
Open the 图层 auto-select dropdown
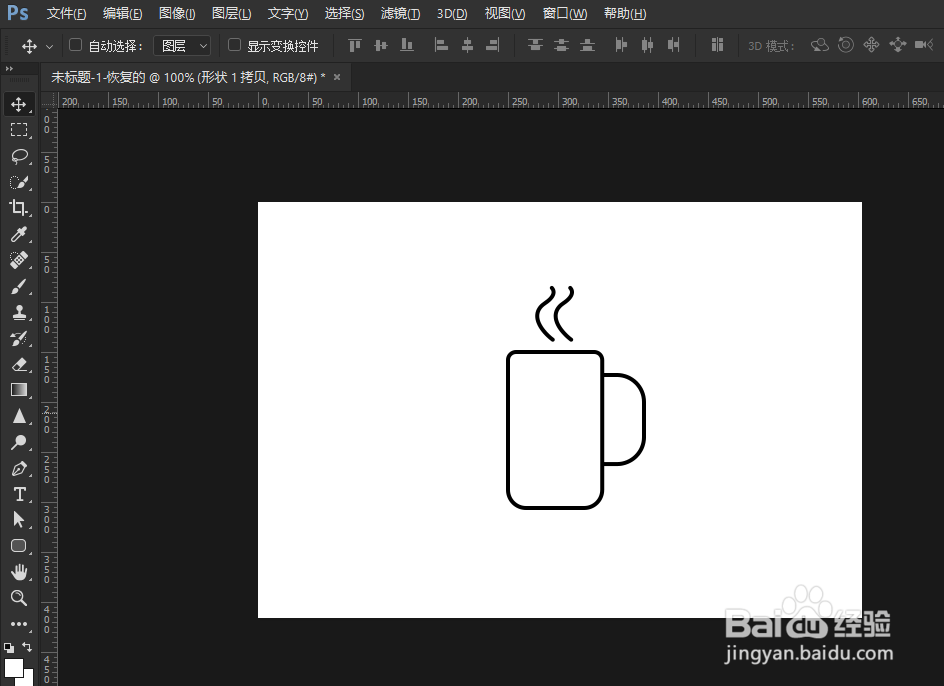coord(182,46)
